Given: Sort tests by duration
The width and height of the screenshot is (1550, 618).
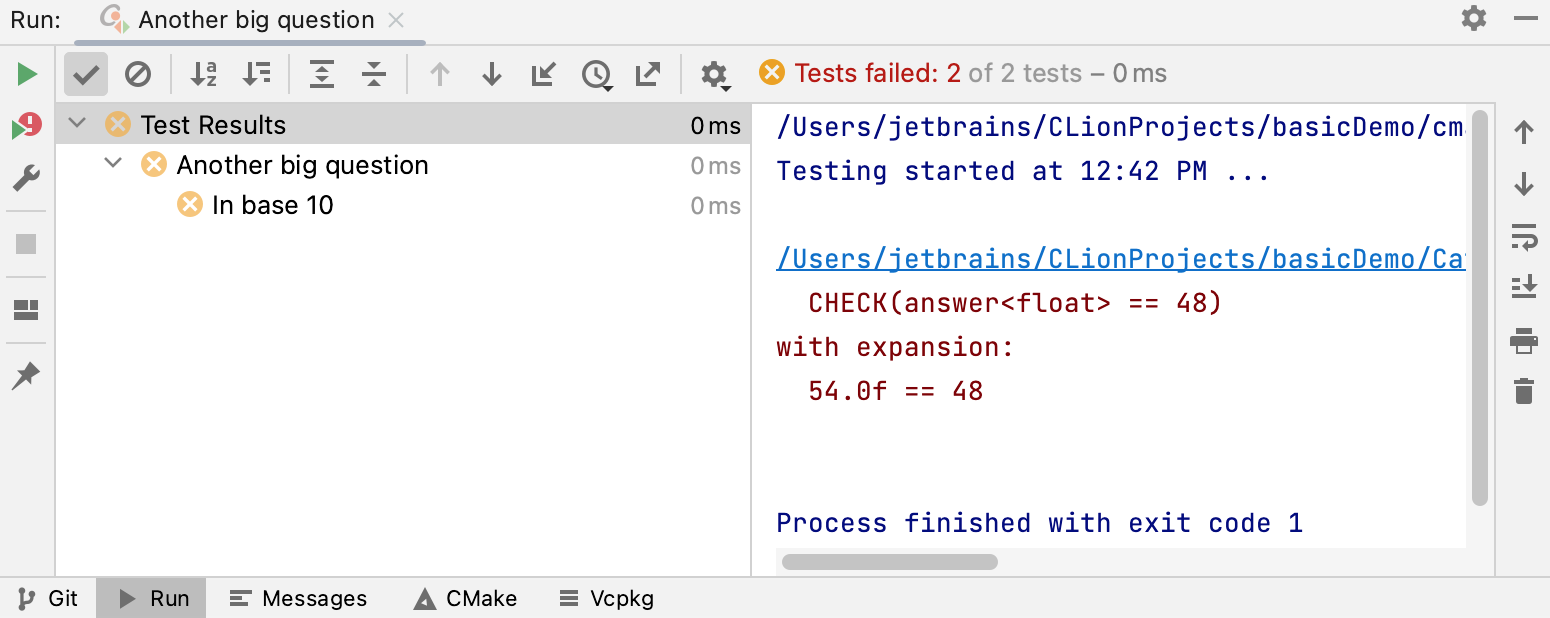Looking at the screenshot, I should click(x=257, y=74).
